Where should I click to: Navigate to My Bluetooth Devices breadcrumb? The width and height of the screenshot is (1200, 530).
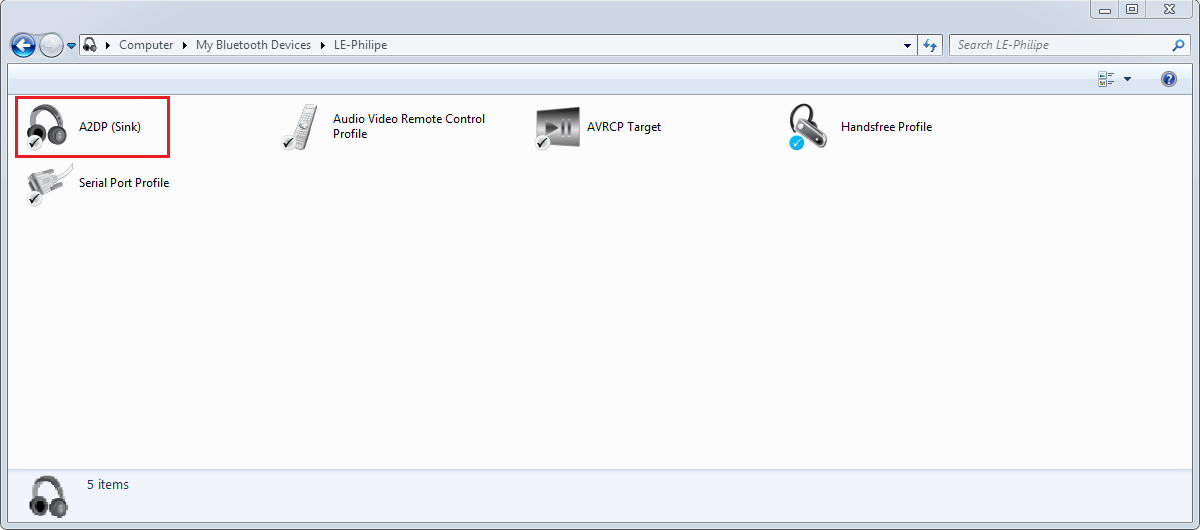pyautogui.click(x=253, y=45)
